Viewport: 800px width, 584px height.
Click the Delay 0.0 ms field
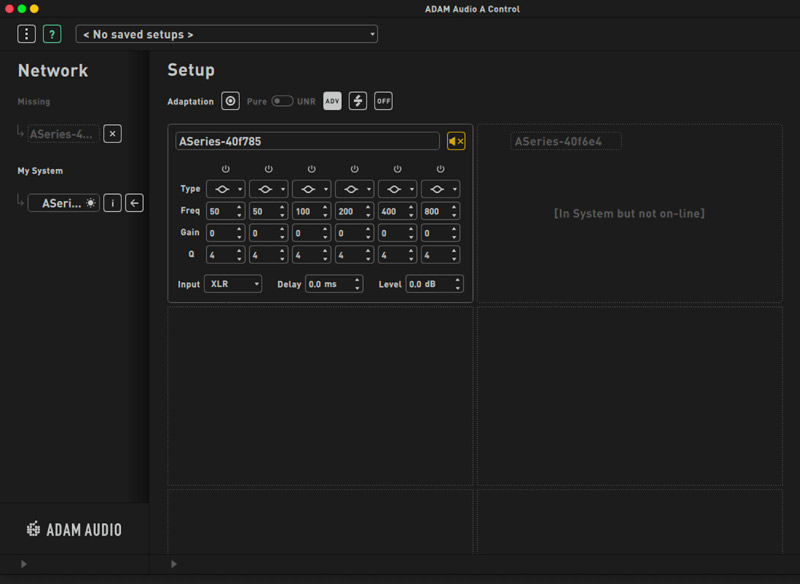tap(333, 284)
